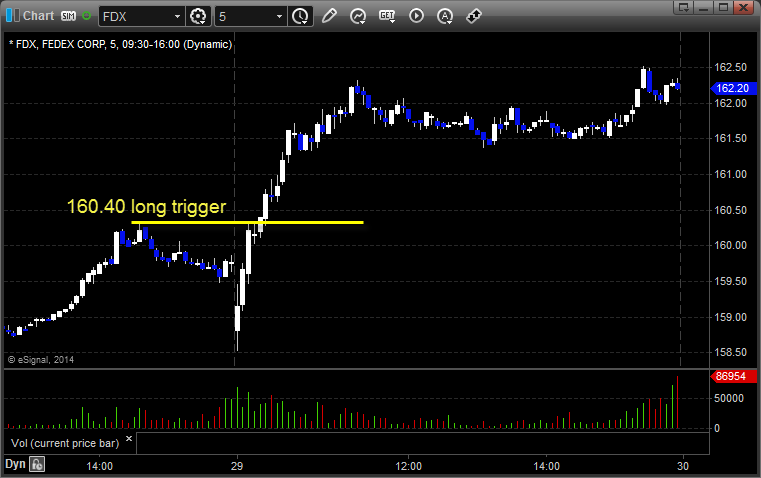Select the pencil drawing tool
Screen dimensions: 761x478
329,16
